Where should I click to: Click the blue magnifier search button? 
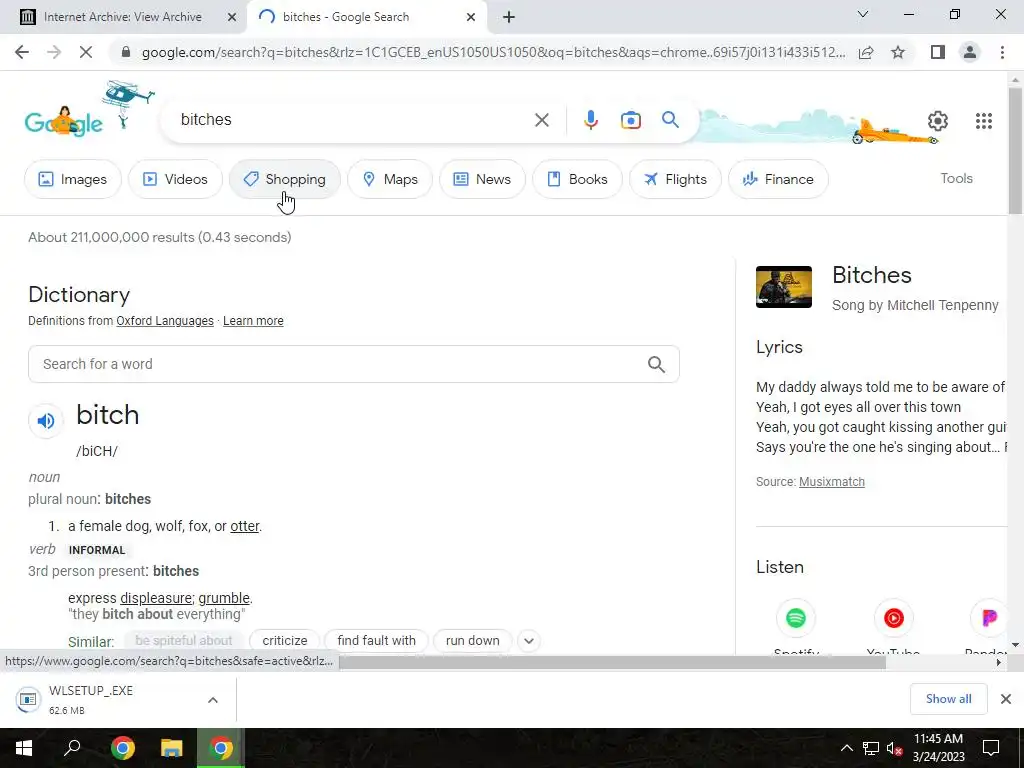click(x=670, y=120)
